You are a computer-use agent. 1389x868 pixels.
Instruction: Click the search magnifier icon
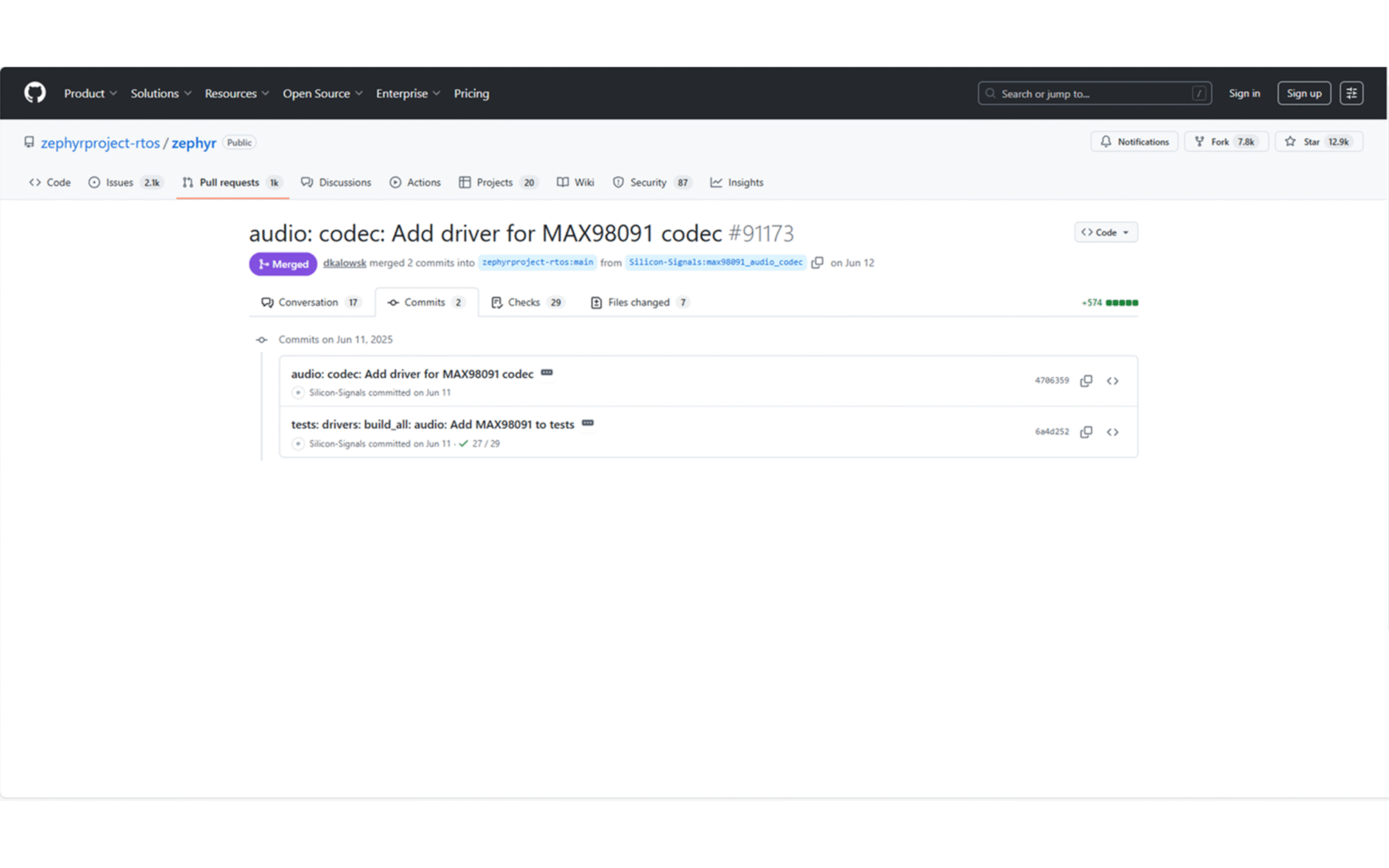click(990, 93)
